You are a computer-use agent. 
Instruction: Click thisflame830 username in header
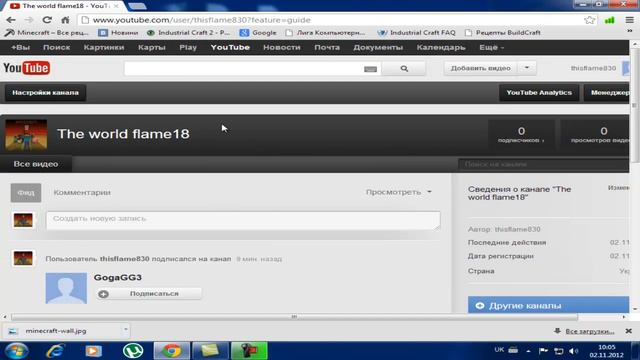point(593,68)
